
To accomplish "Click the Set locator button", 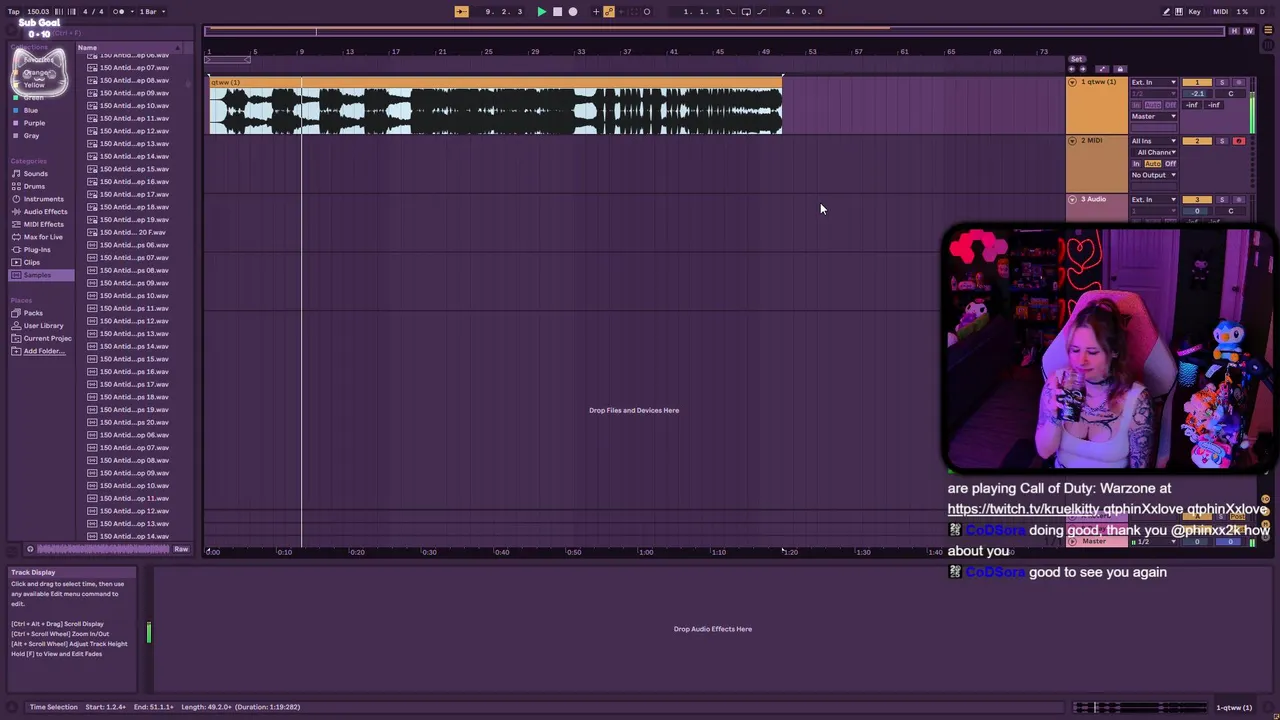I will click(x=1076, y=59).
